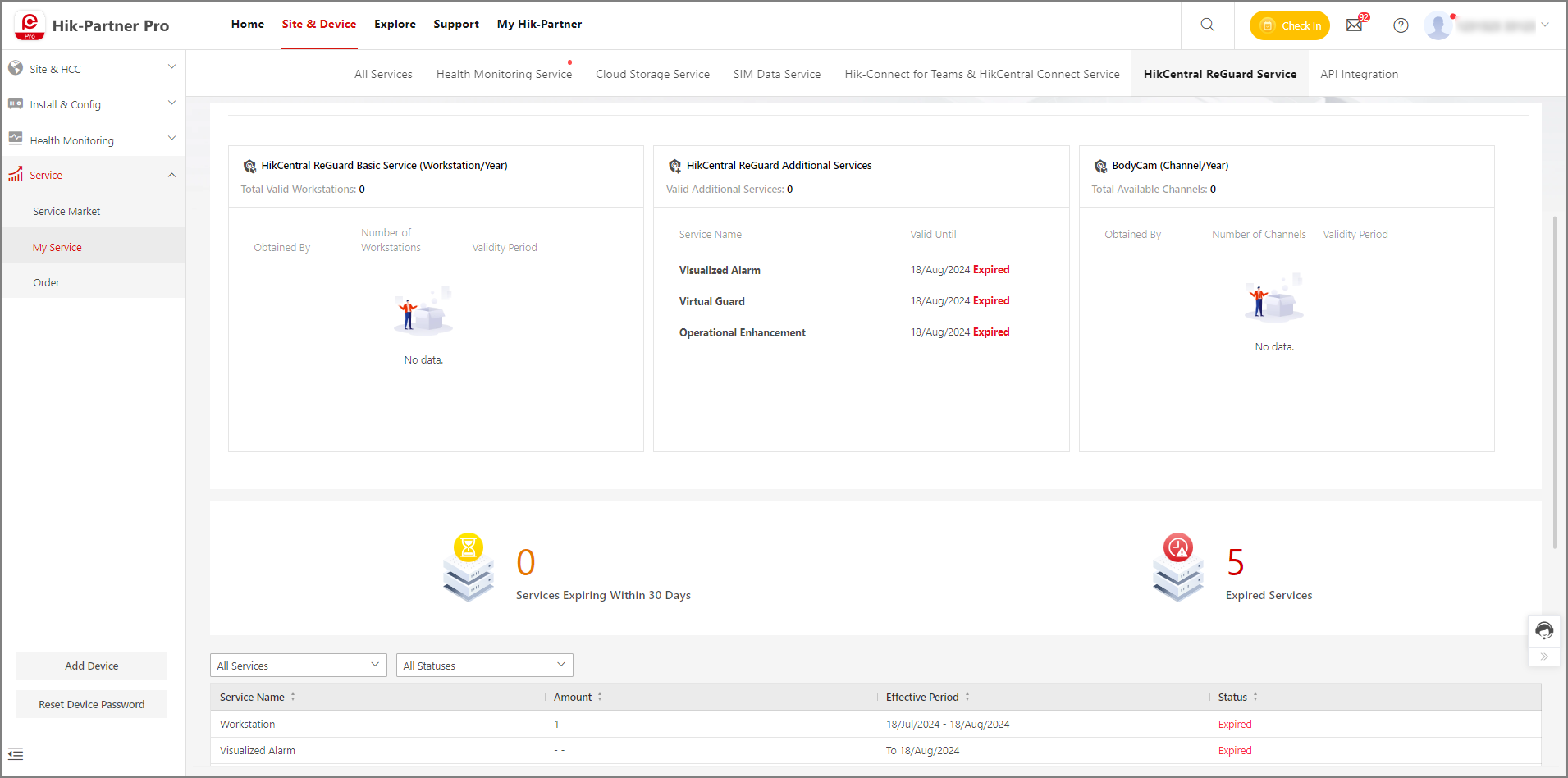1568x778 pixels.
Task: Click the help question mark icon
Action: pyautogui.click(x=1401, y=25)
